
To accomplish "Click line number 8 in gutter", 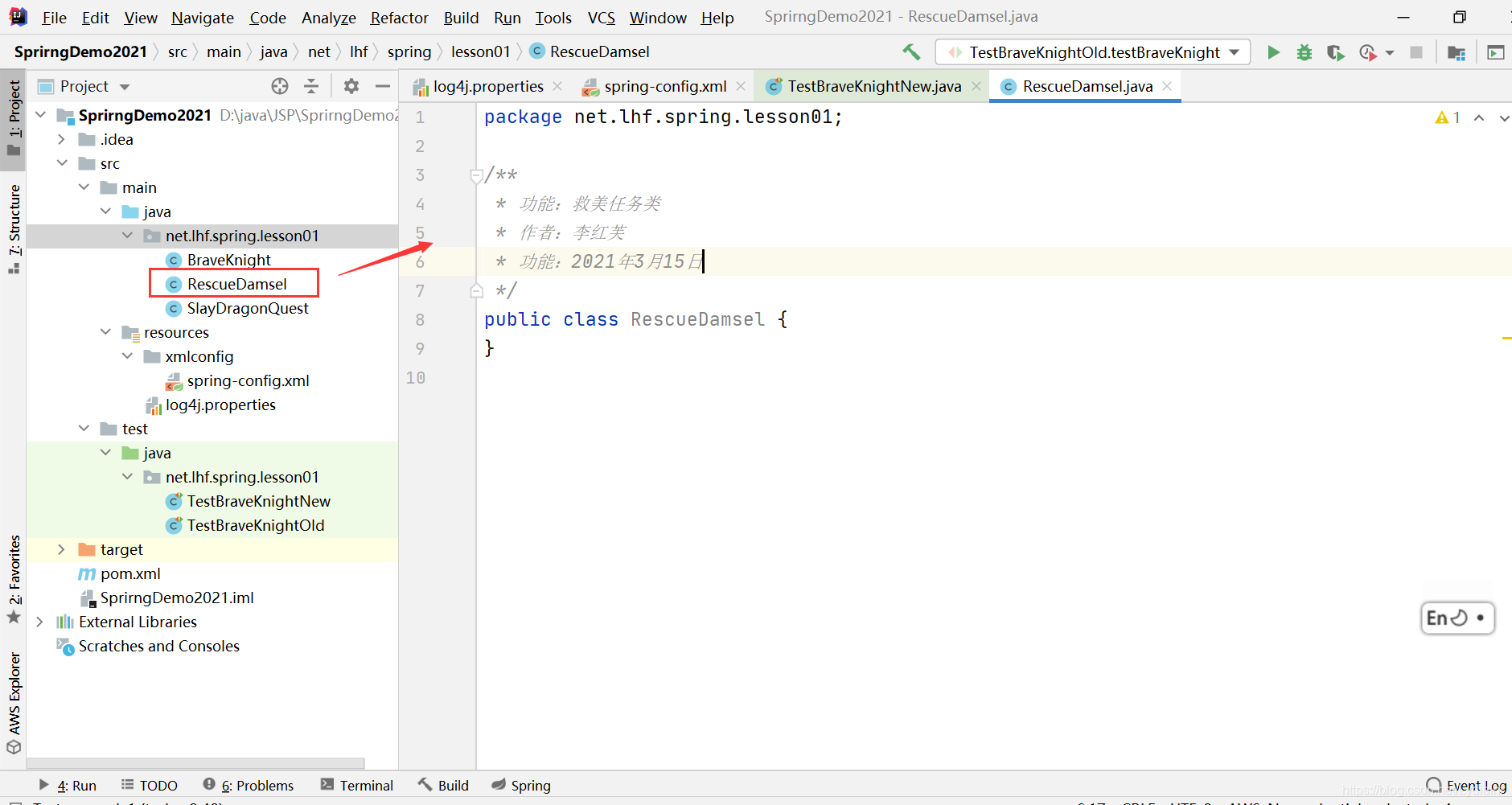I will coord(420,320).
